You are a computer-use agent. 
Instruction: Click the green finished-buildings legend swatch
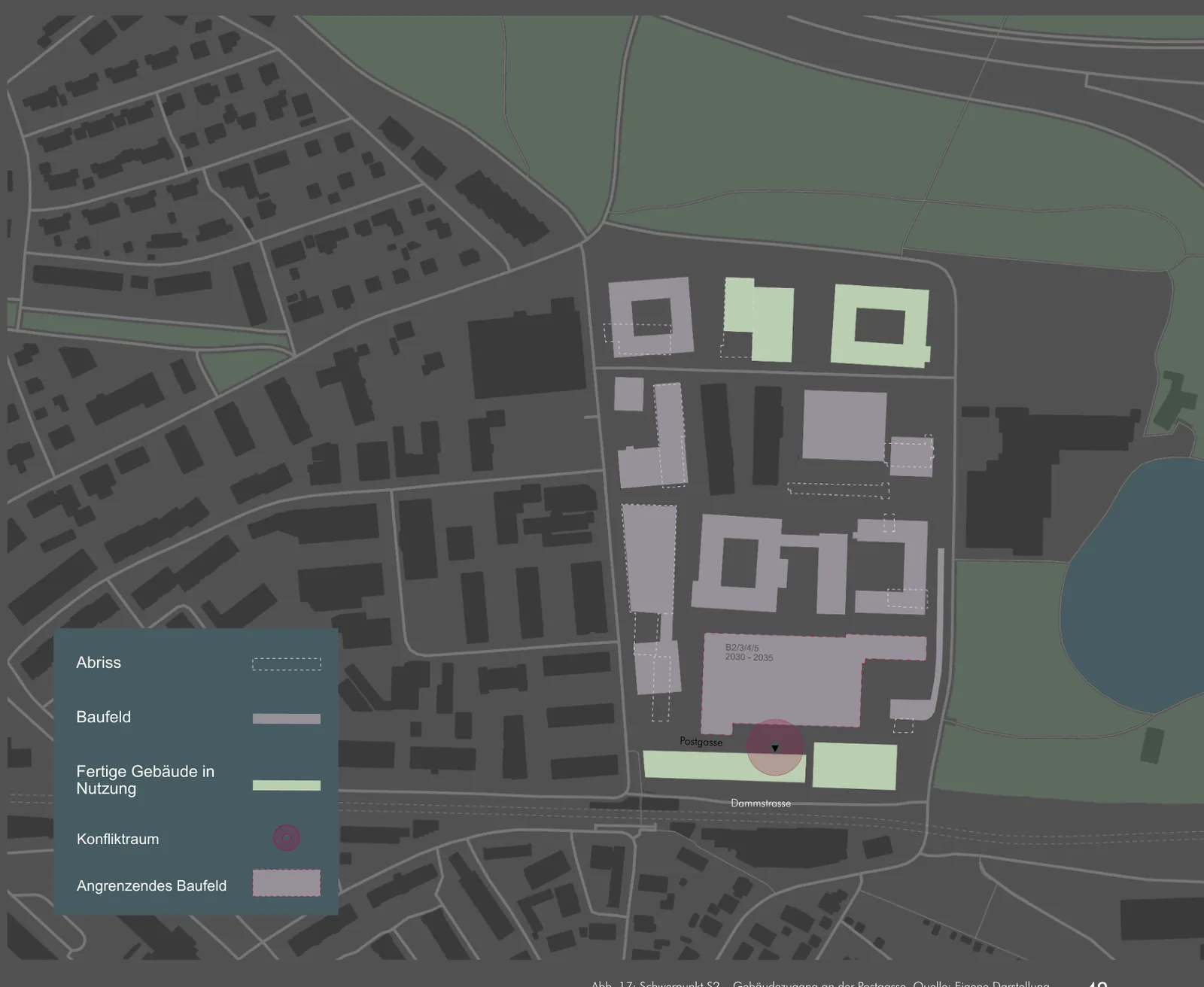[x=287, y=785]
